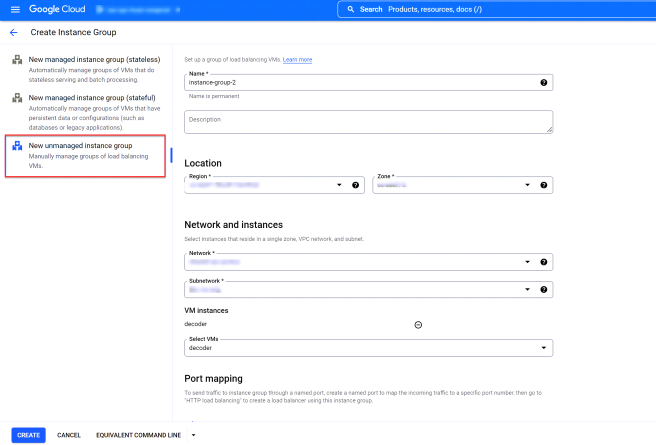Open the blurred project selector dropdown
656x445 pixels.
[x=138, y=9]
